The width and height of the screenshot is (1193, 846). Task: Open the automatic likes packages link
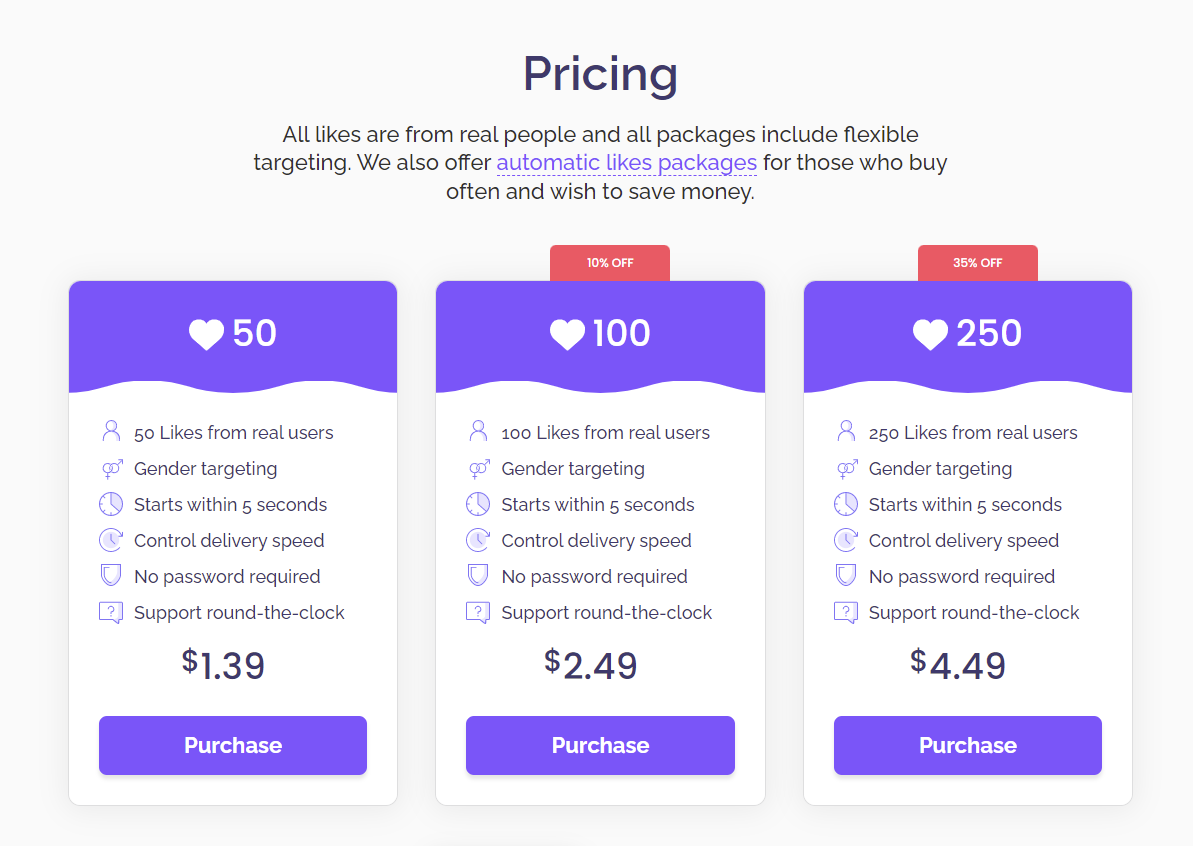pos(626,162)
